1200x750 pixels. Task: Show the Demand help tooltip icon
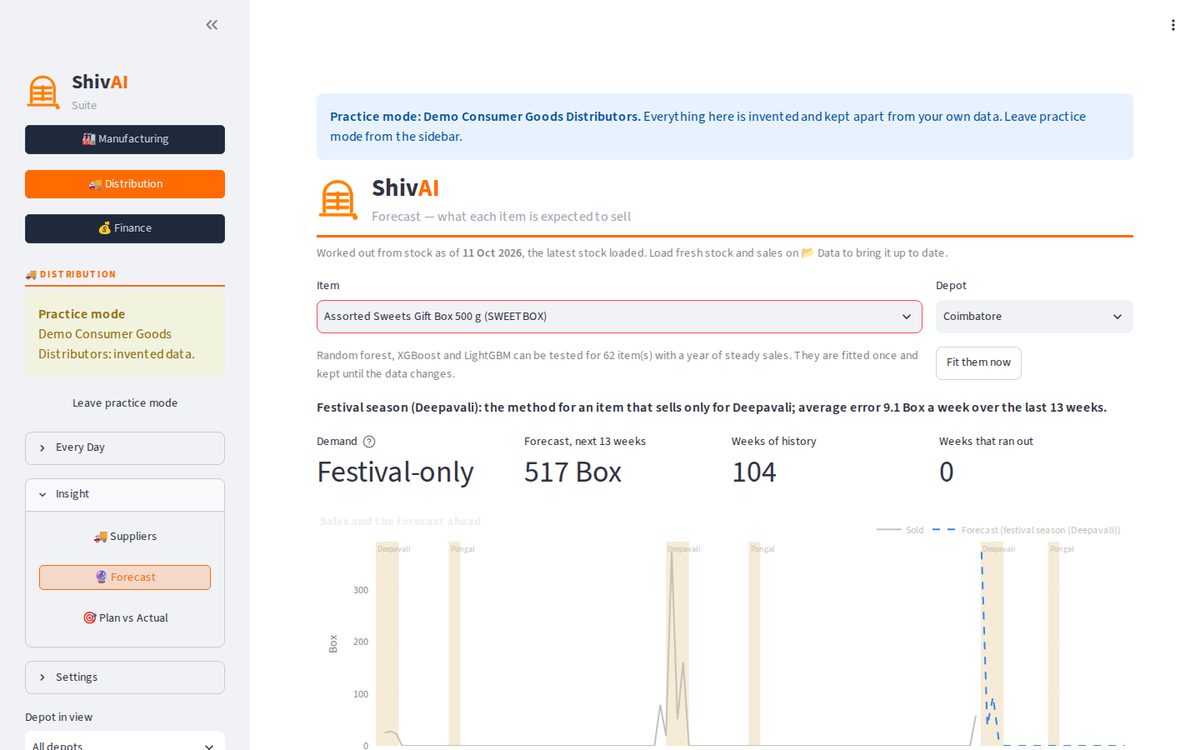point(369,441)
